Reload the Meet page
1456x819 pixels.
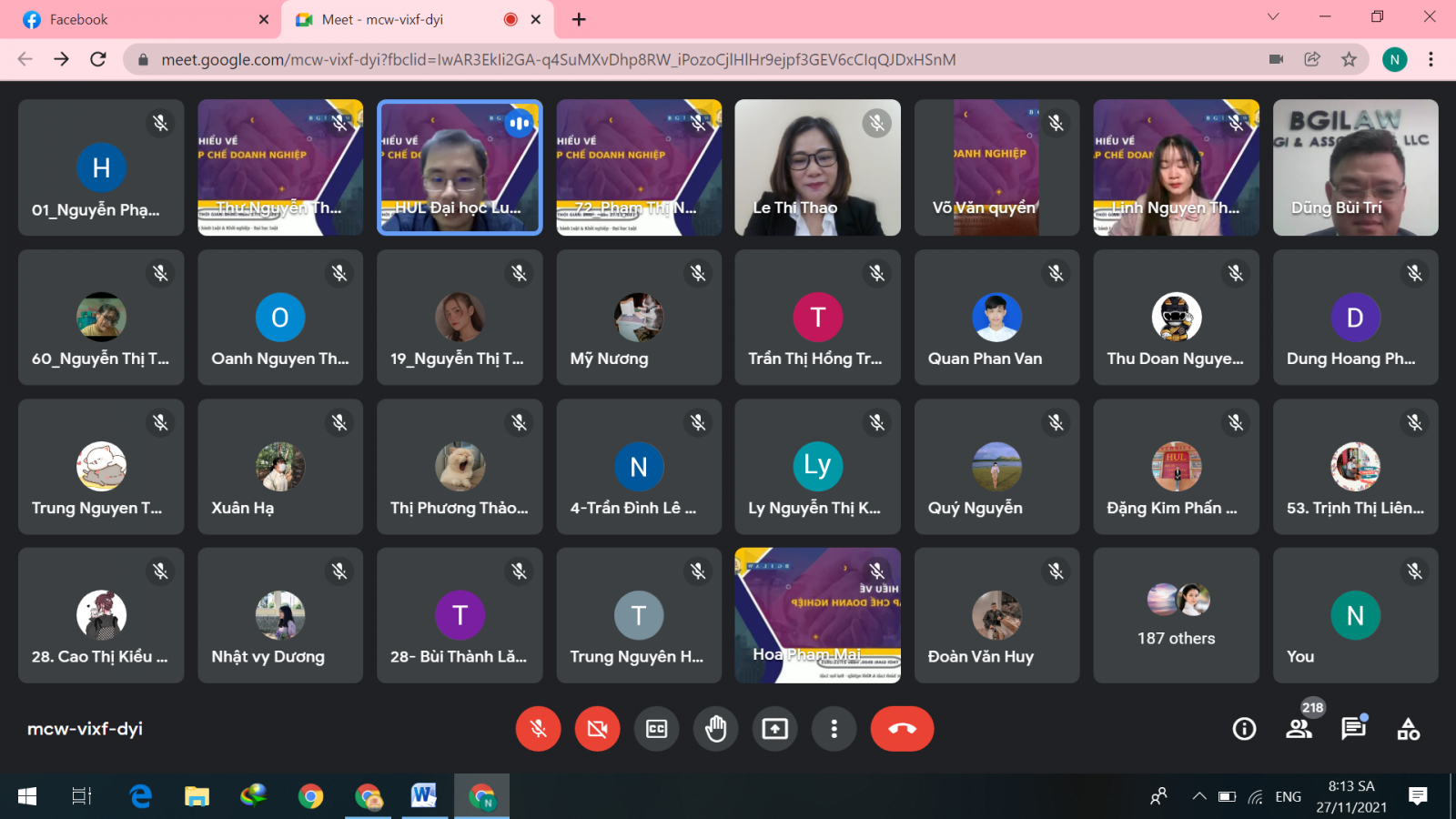tap(98, 59)
